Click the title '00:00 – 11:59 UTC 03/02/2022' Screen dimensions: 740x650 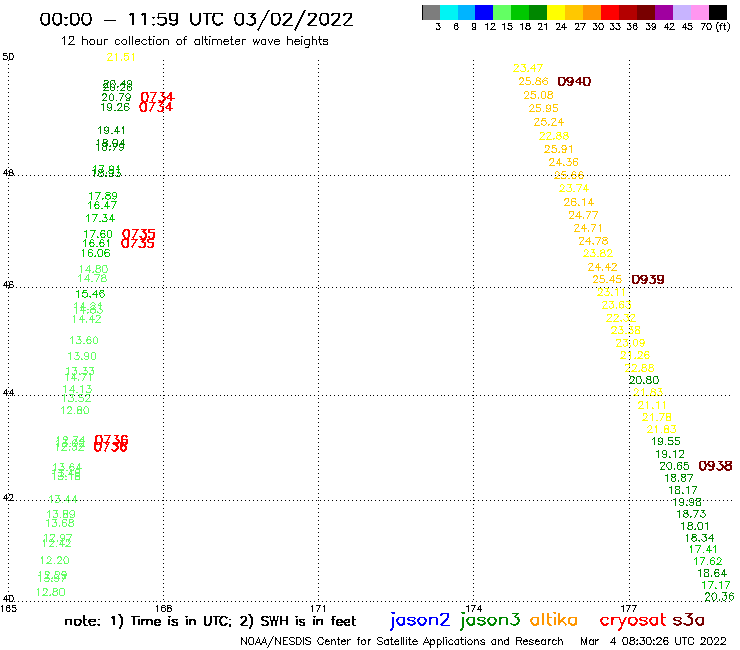tap(196, 19)
